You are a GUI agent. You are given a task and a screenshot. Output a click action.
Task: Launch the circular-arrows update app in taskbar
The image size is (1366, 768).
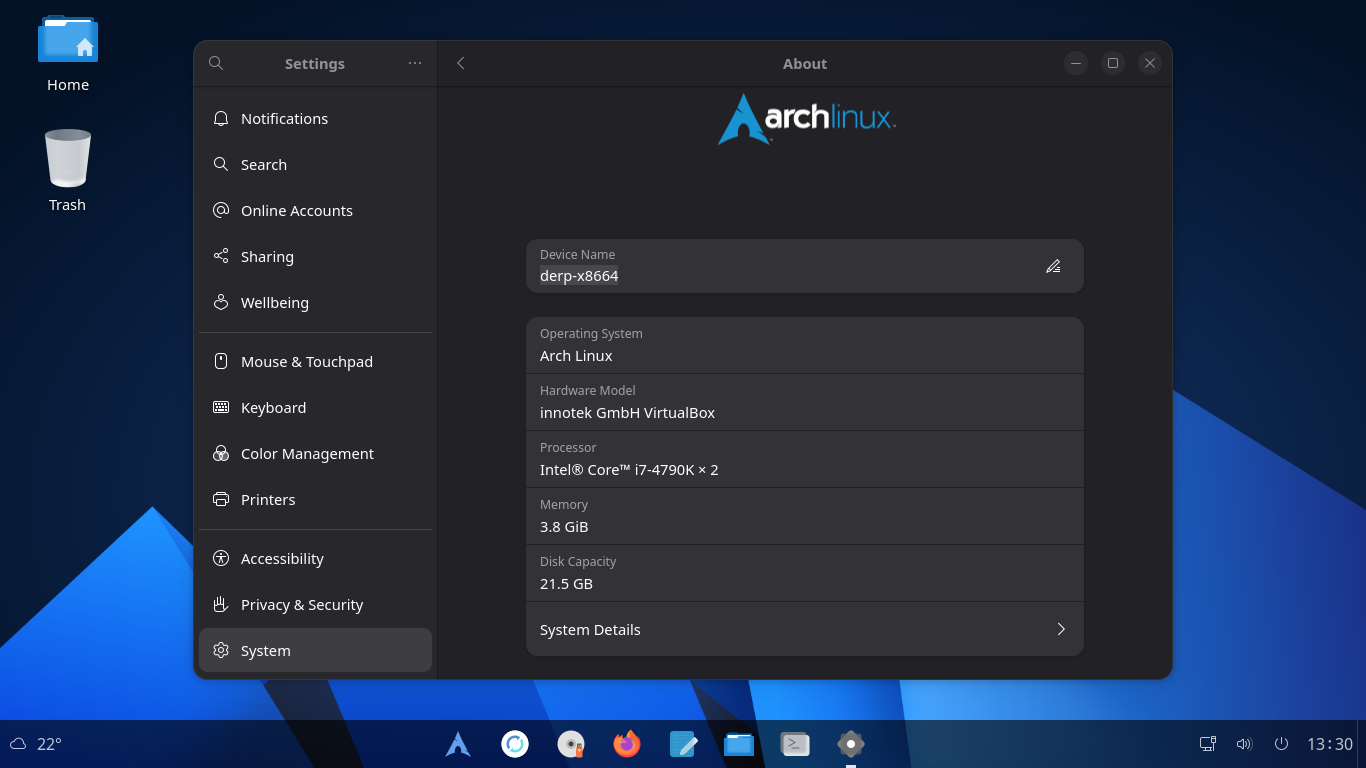pyautogui.click(x=515, y=744)
